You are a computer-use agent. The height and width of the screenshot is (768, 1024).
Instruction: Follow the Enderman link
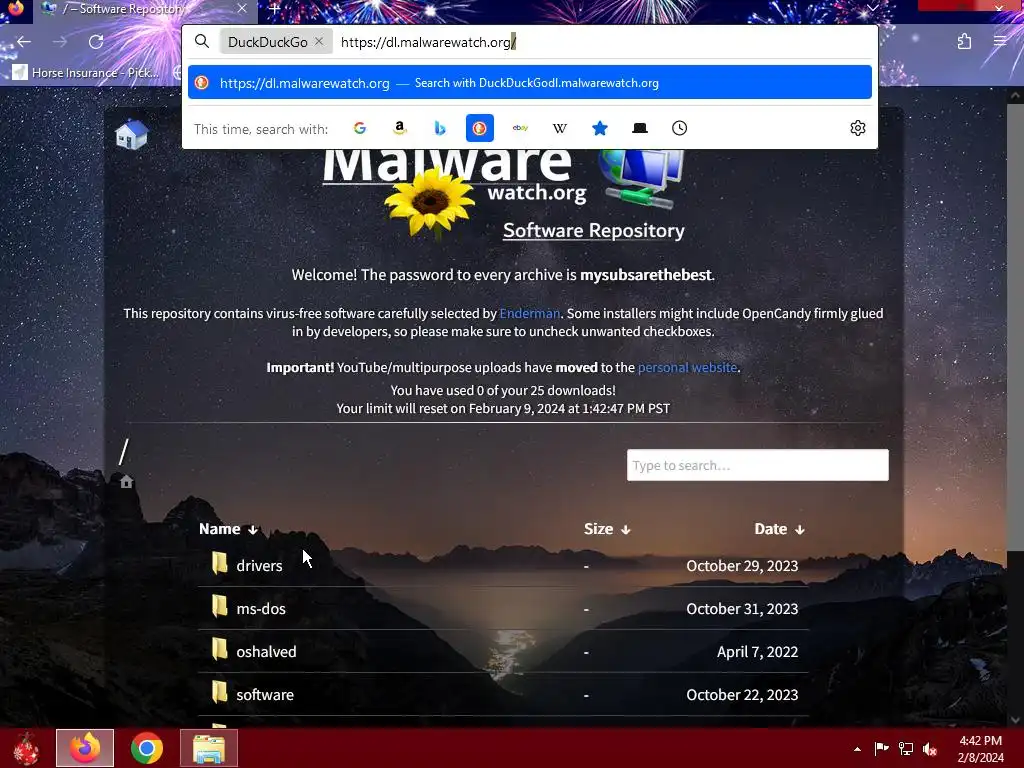[x=530, y=313]
